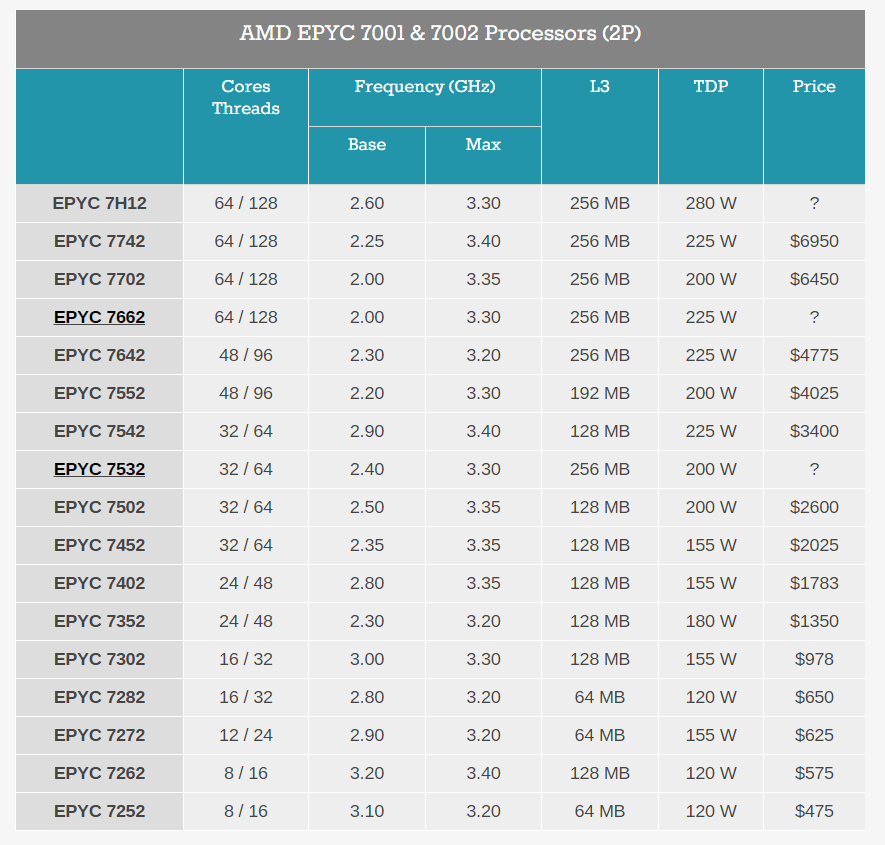Click the 280 W TDP of EPYC 7H12

(x=711, y=203)
